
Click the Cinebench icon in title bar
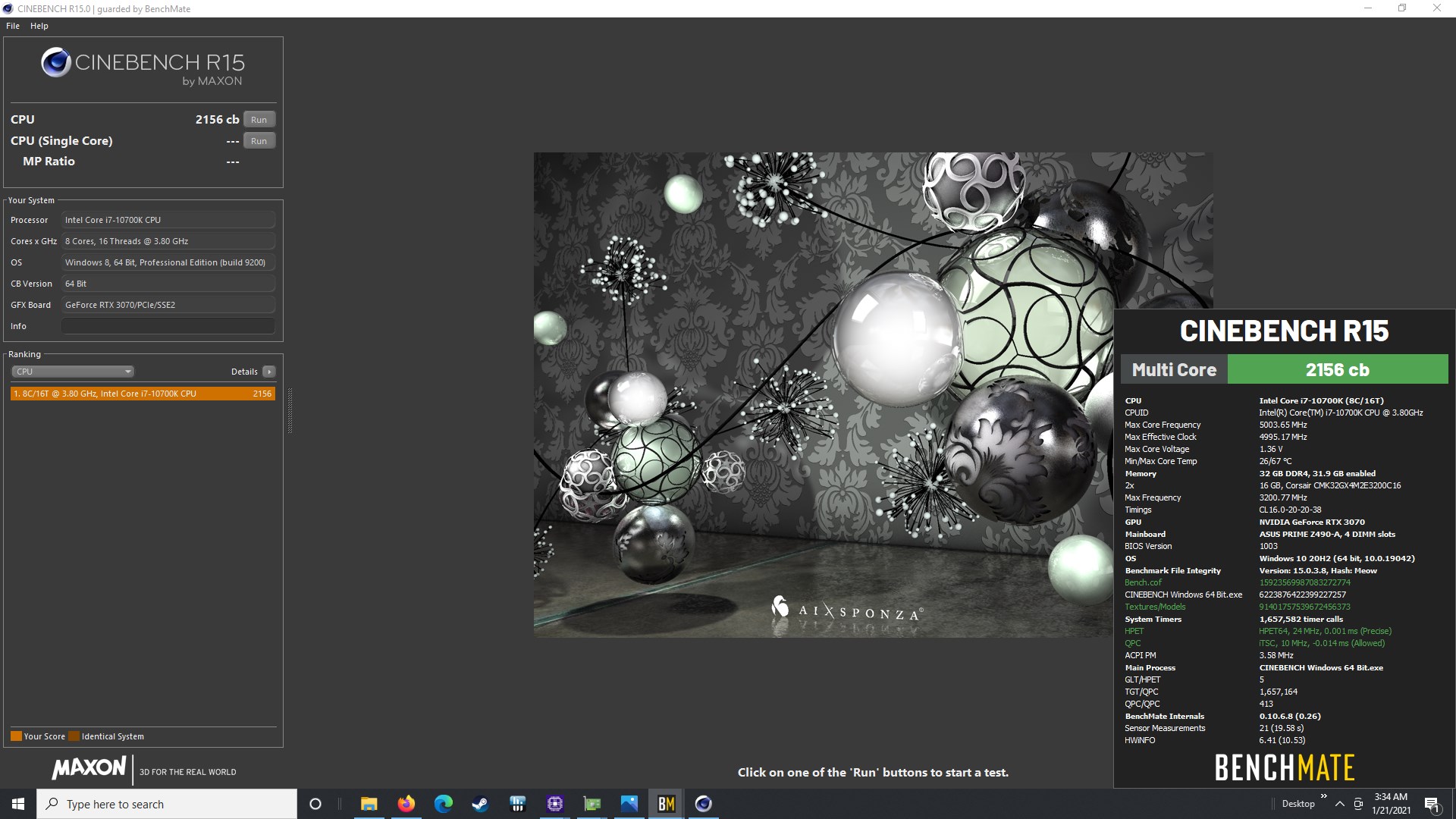coord(8,8)
